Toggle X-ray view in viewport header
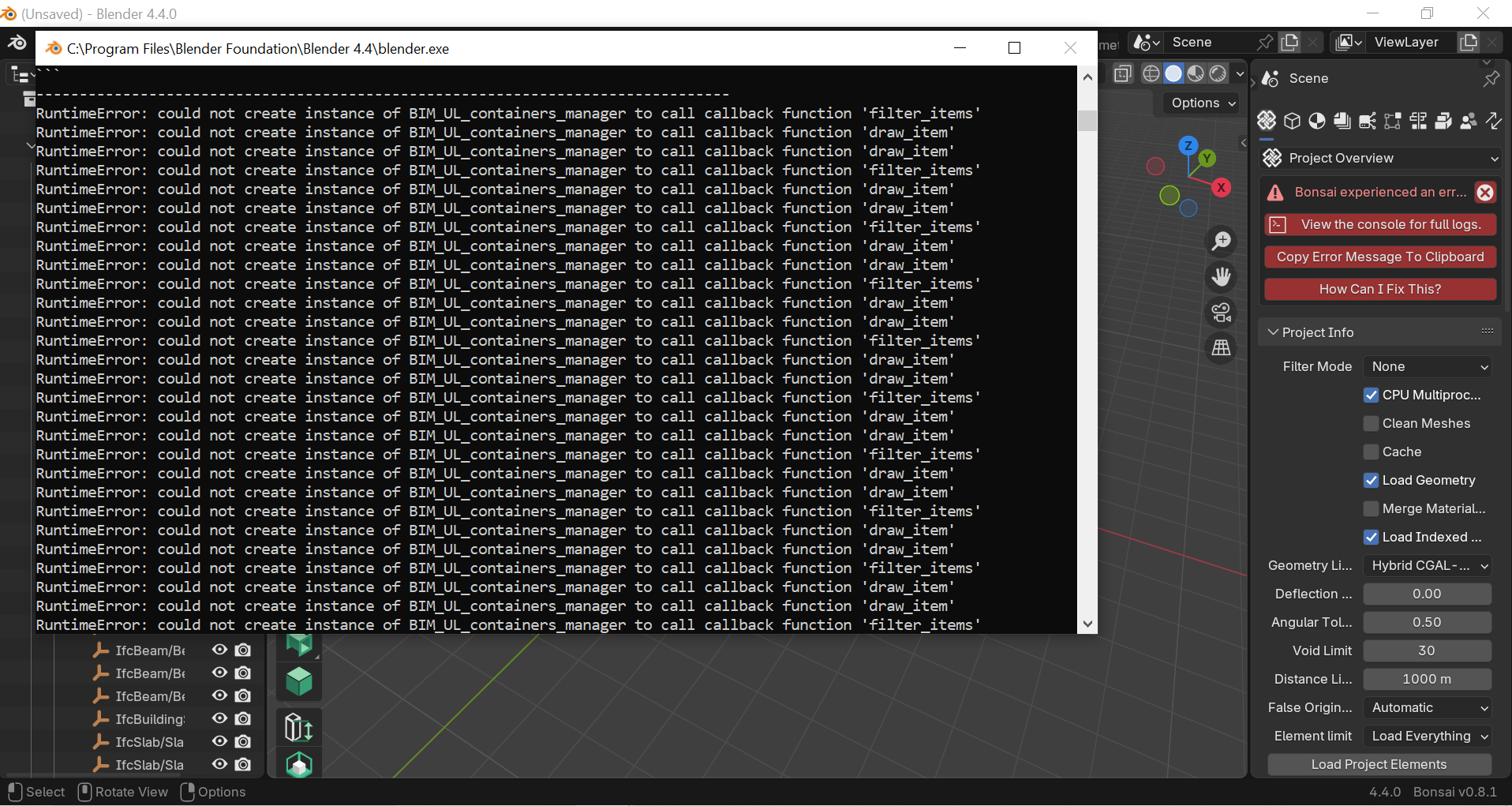The image size is (1512, 806). pos(1123,73)
